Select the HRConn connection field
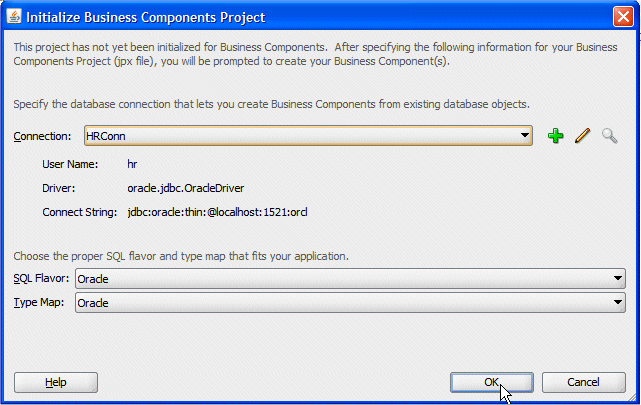This screenshot has height=405, width=641. [308, 135]
